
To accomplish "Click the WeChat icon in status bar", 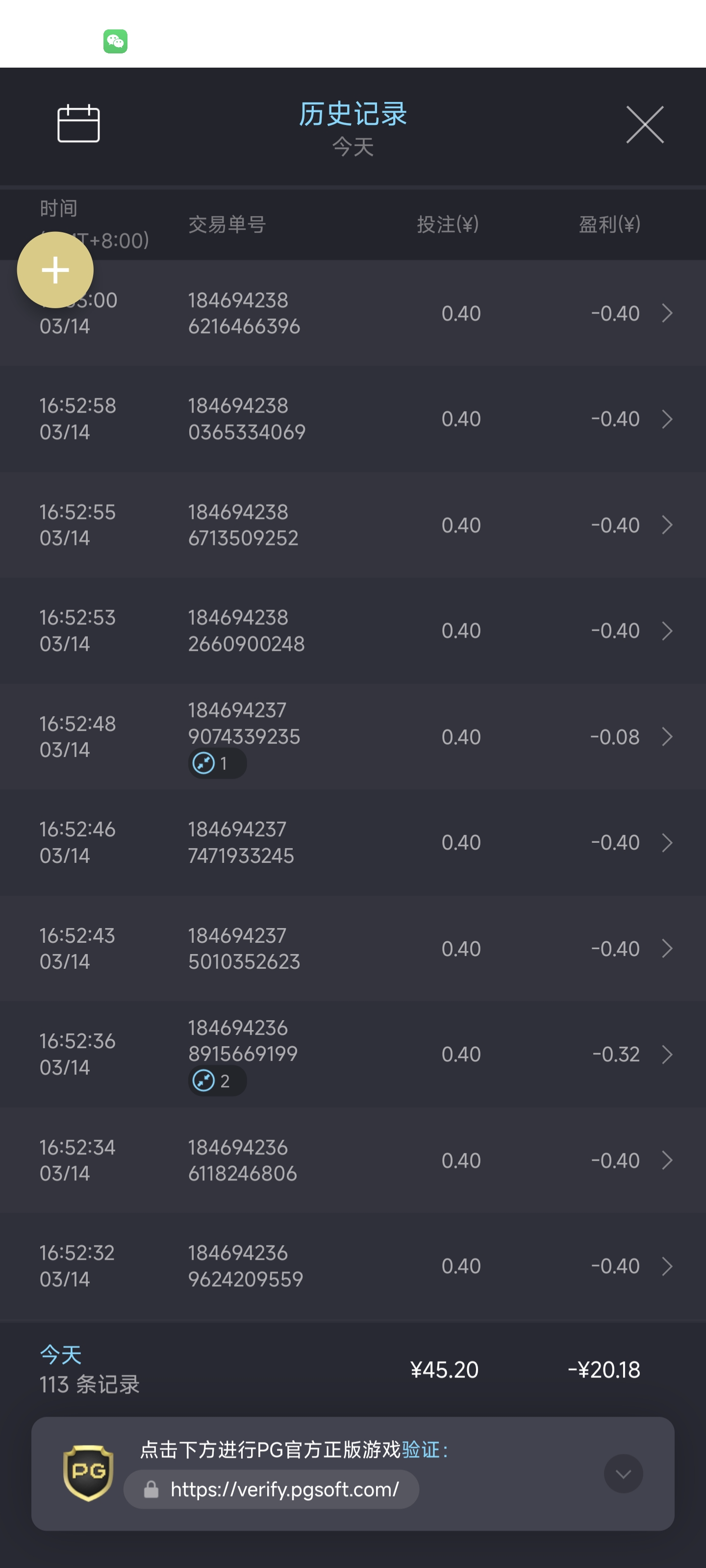I will 115,41.
